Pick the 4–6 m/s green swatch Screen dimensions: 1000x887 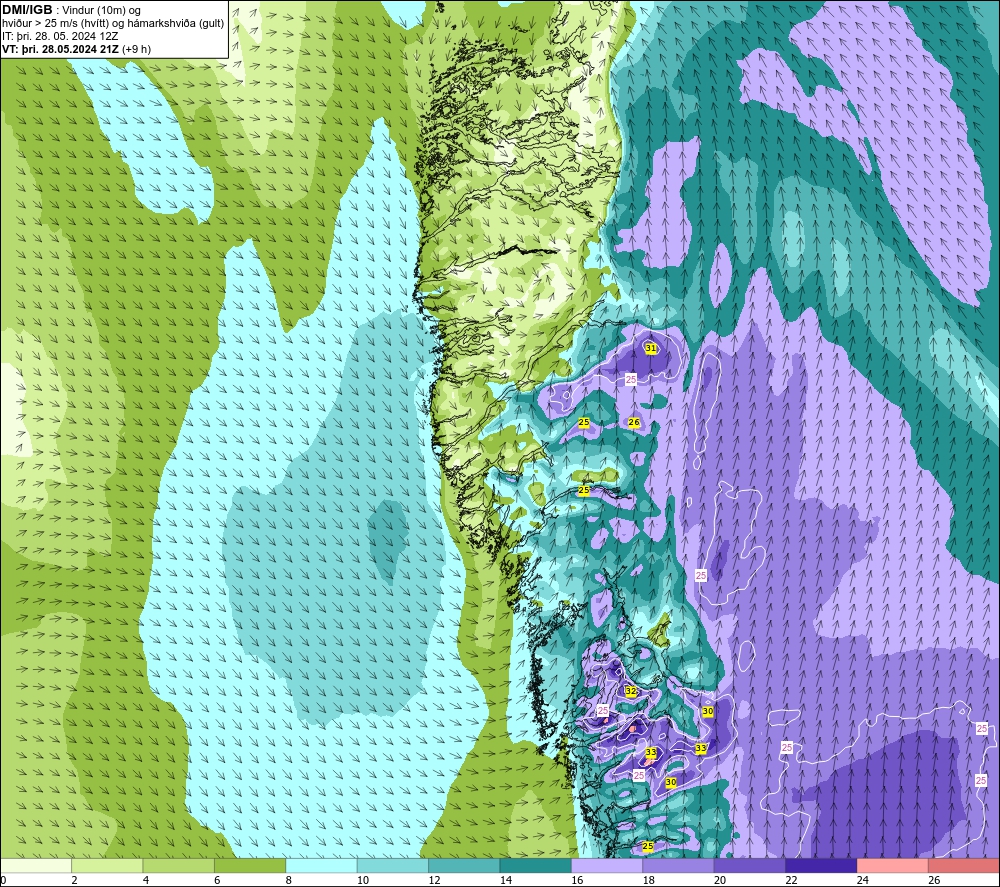pos(179,865)
